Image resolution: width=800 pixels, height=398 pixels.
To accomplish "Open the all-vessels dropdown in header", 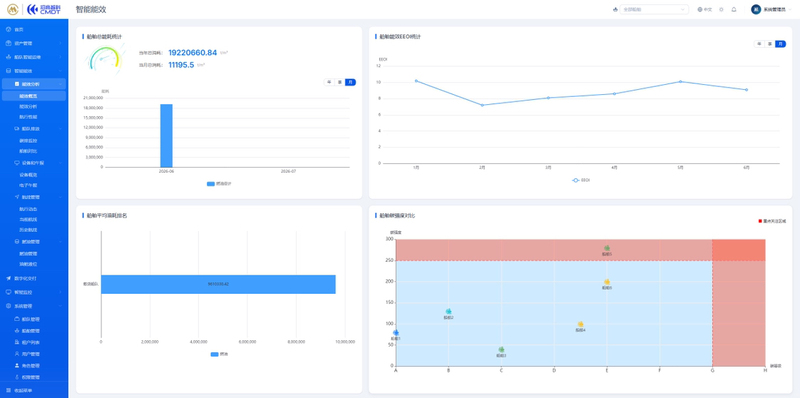I will click(x=654, y=9).
